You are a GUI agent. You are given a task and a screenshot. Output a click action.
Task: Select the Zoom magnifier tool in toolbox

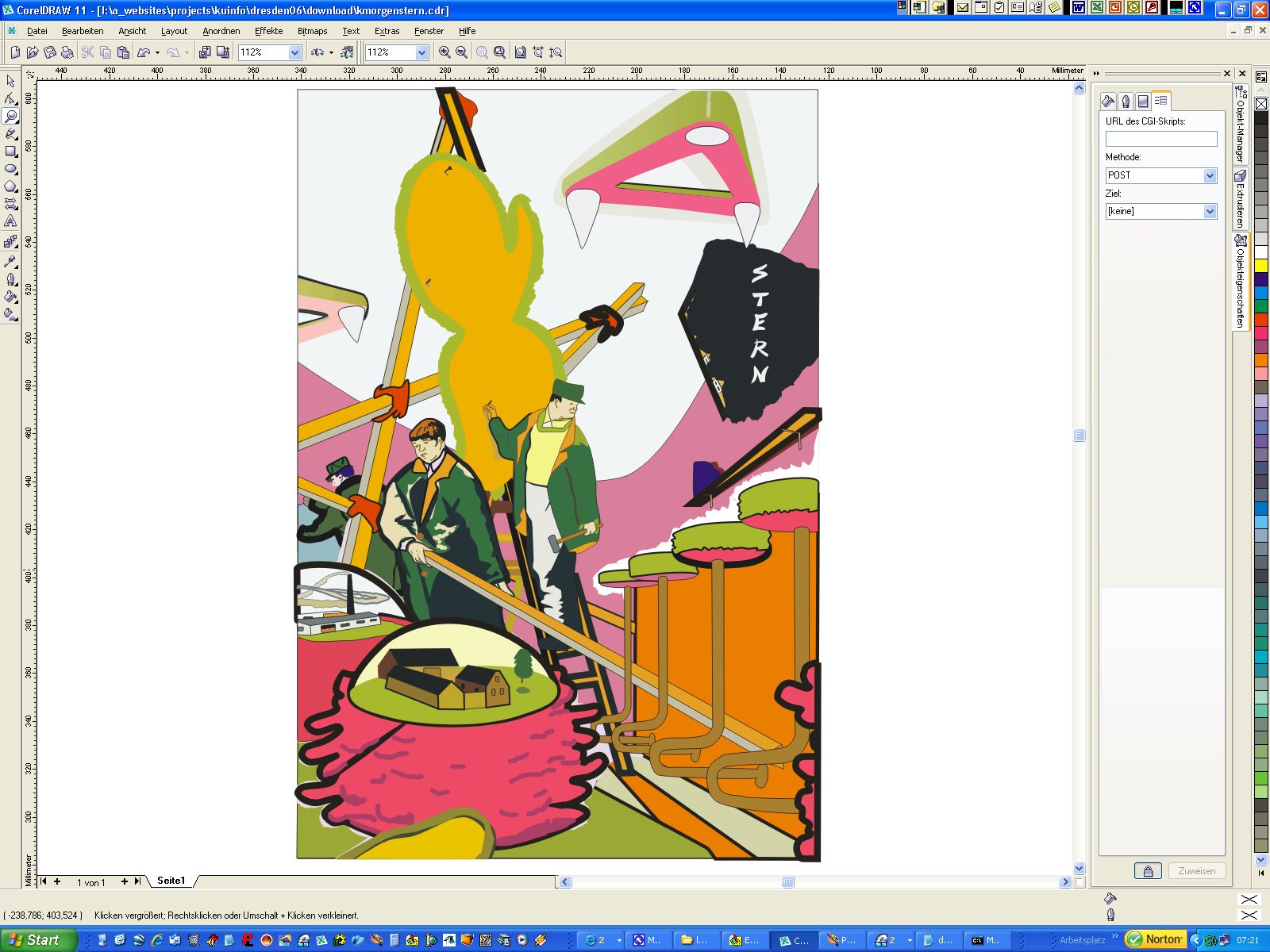[10, 116]
